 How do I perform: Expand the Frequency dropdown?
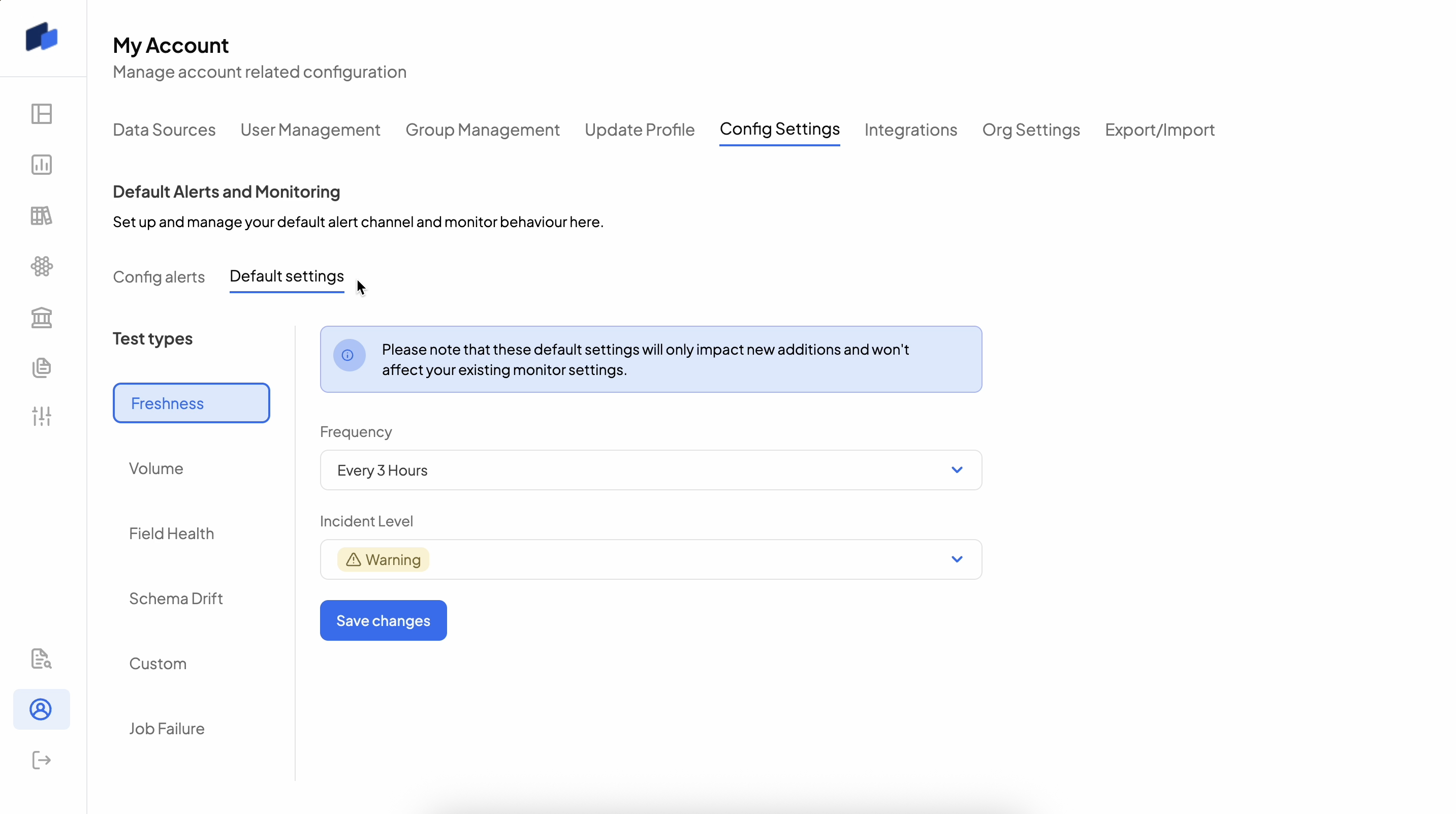pyautogui.click(x=650, y=471)
